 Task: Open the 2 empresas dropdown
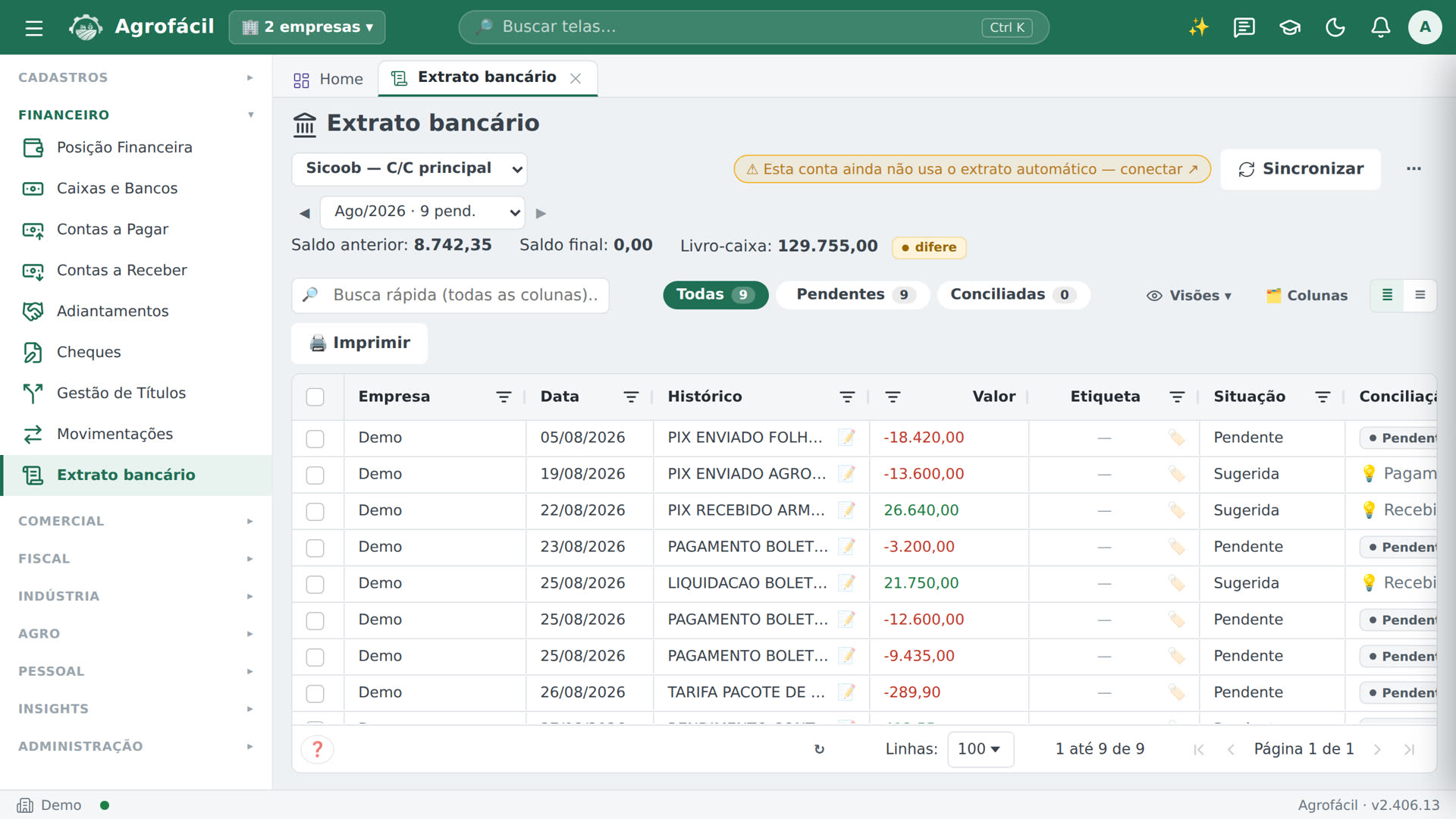(307, 27)
